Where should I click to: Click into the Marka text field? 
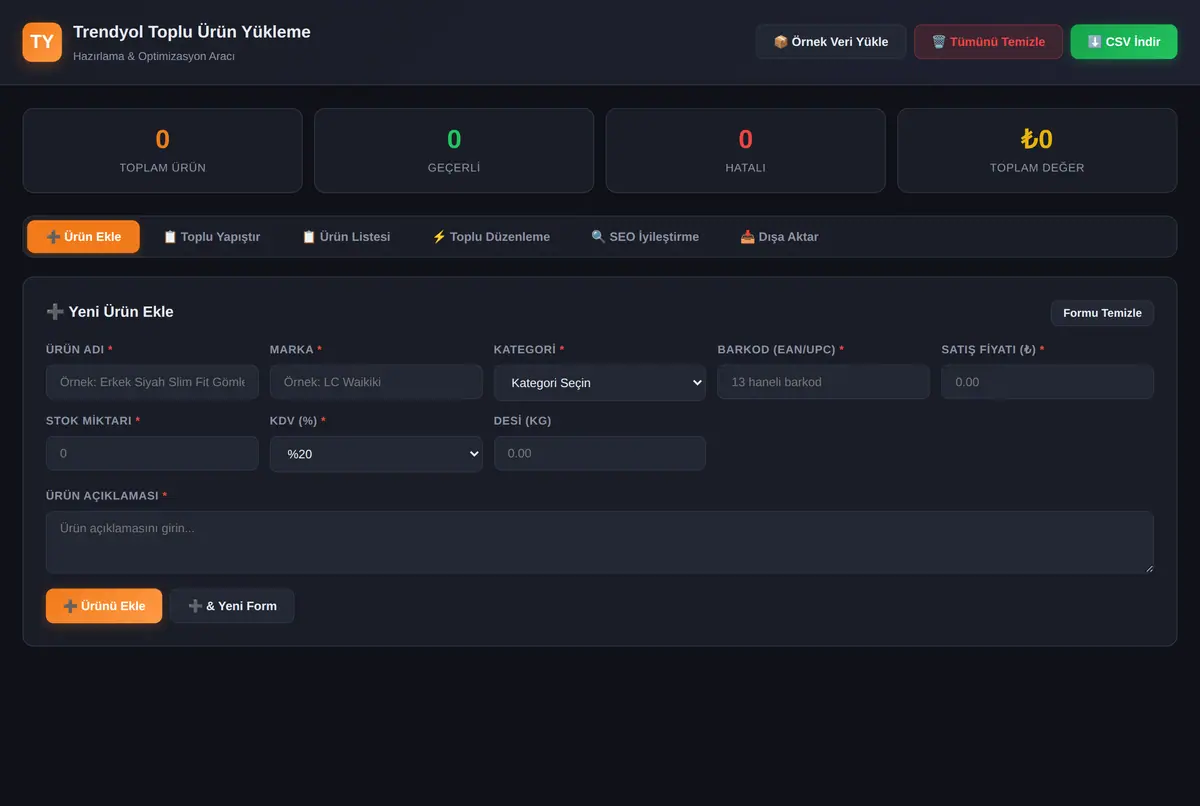(x=376, y=382)
